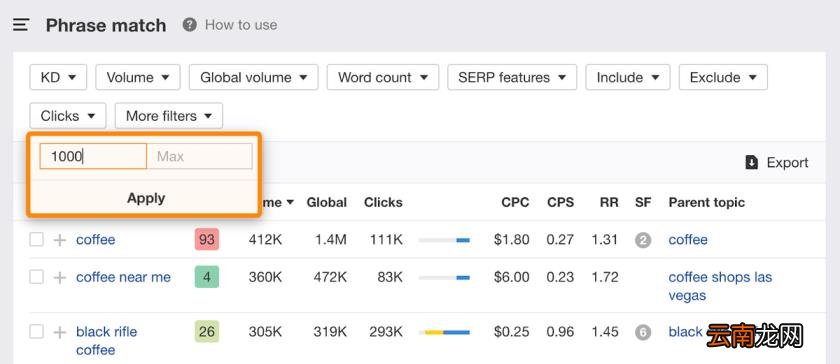This screenshot has width=840, height=364.
Task: Open SERP features badge for black rifle coffee
Action: pos(643,332)
